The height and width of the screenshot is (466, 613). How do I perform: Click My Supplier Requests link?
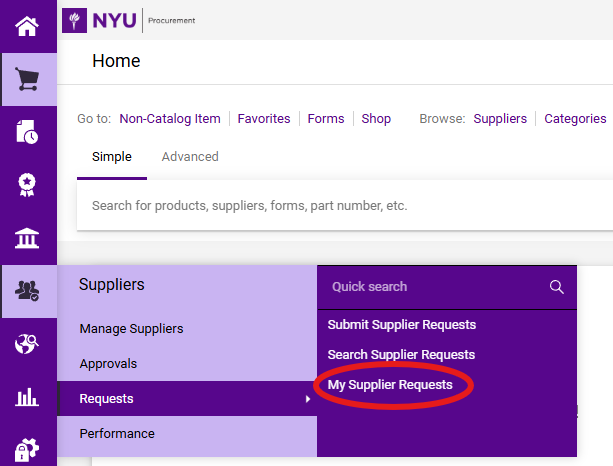coord(390,385)
